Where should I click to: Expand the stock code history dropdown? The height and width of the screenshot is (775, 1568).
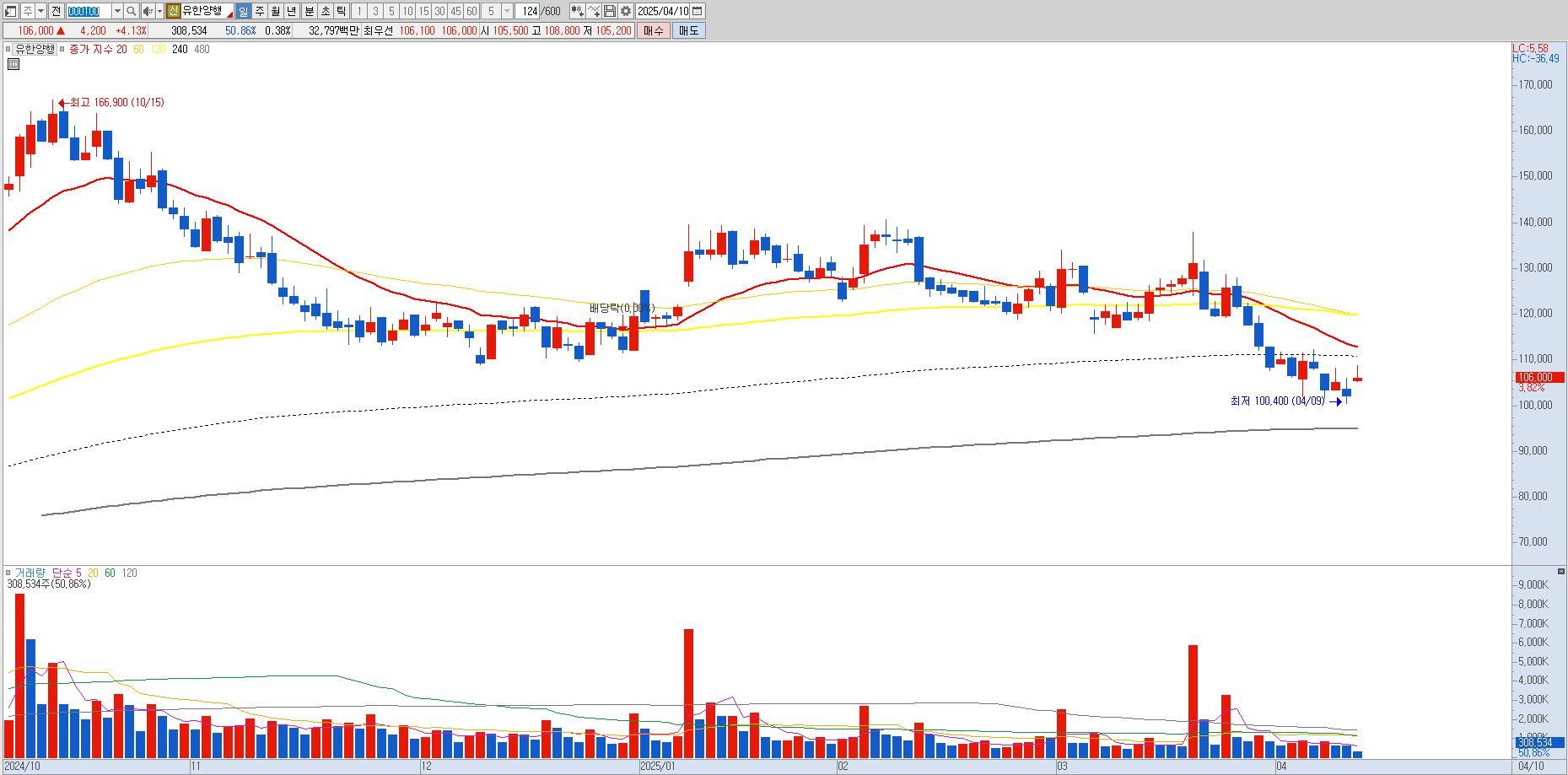117,11
